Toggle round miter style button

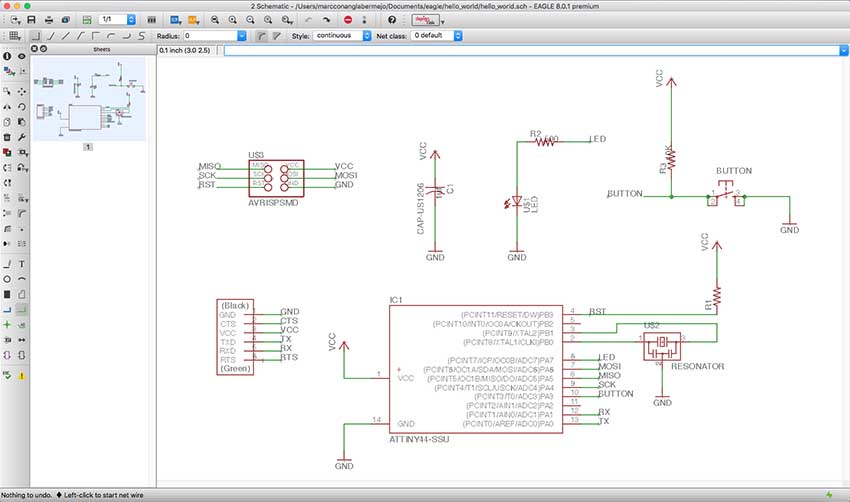click(x=261, y=36)
